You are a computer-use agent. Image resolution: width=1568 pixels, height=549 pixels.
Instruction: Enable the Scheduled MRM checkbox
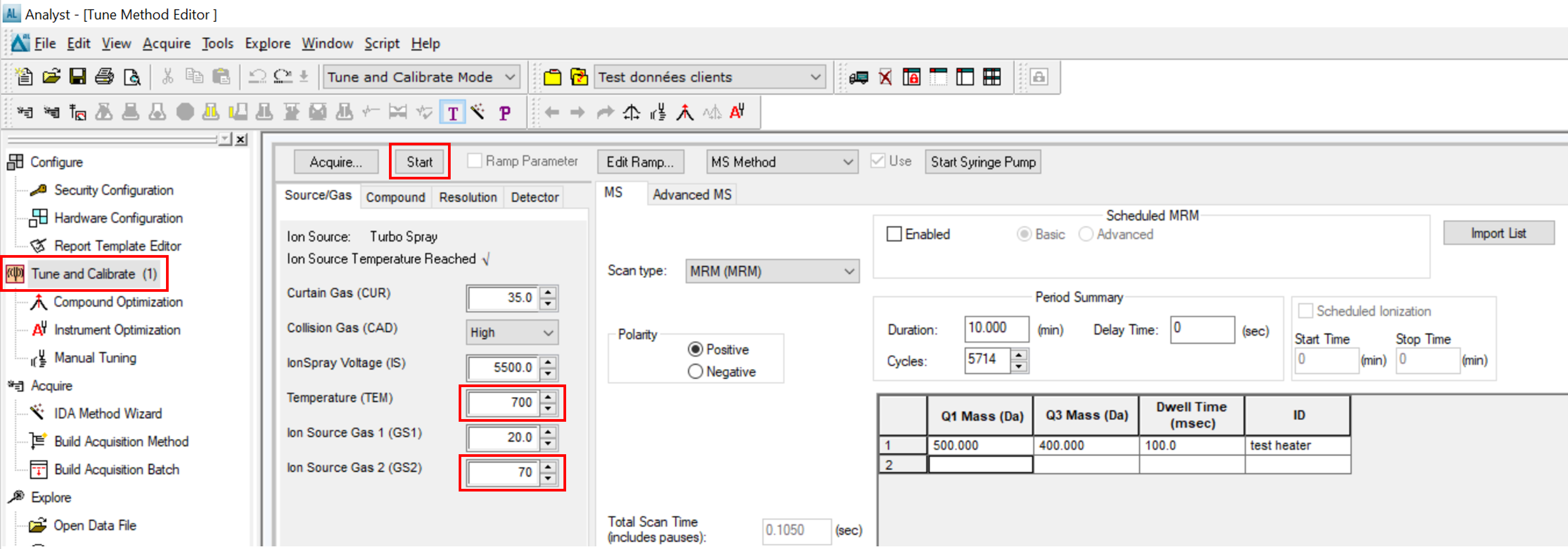[x=893, y=234]
